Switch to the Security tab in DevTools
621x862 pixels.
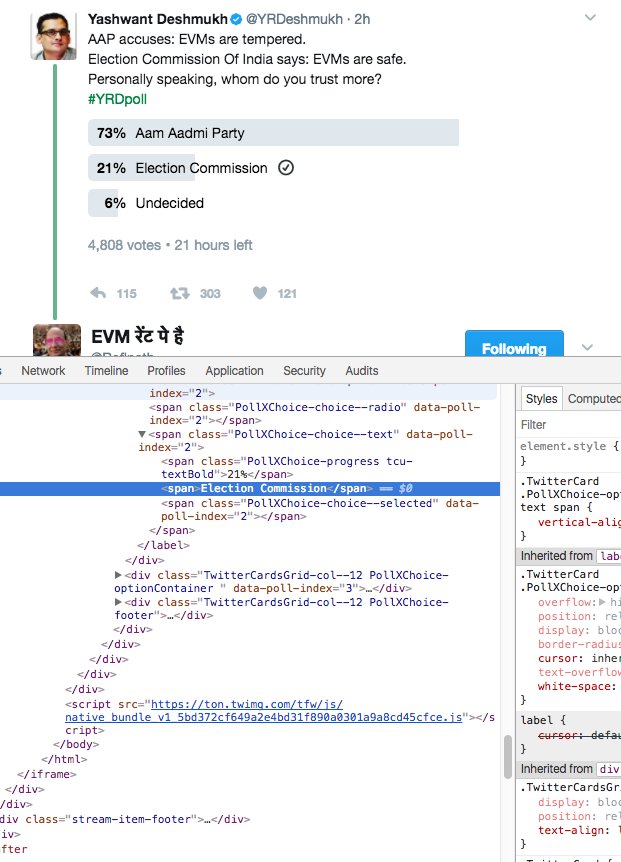304,371
